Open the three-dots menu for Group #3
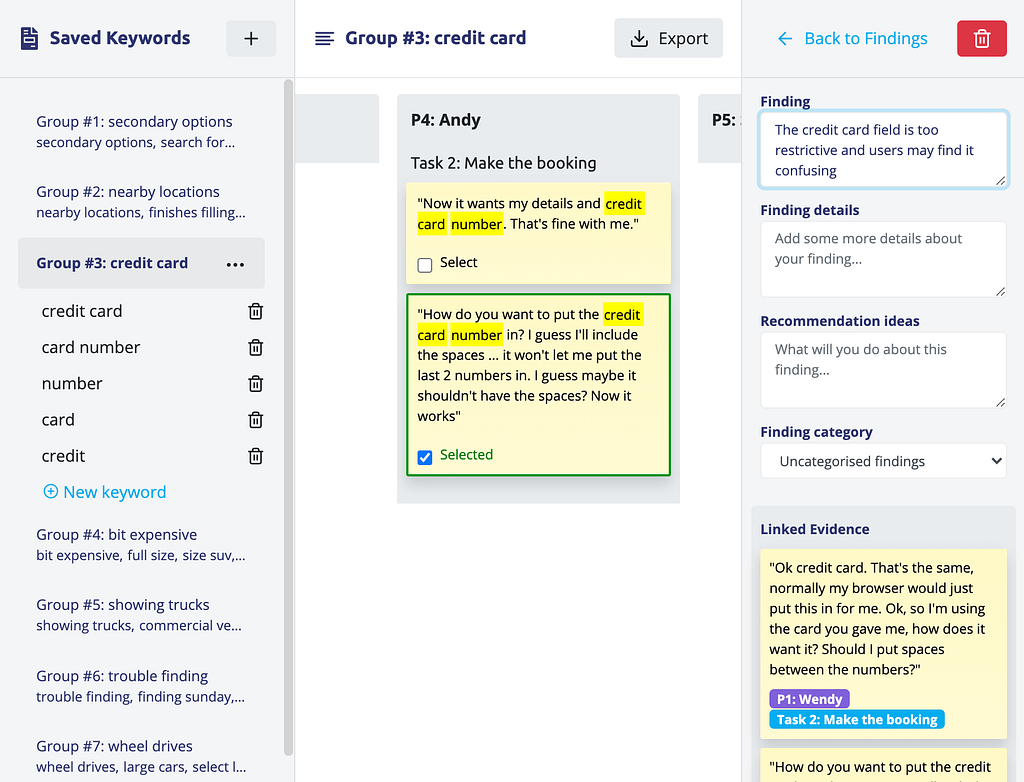Viewport: 1024px width, 782px height. (235, 264)
